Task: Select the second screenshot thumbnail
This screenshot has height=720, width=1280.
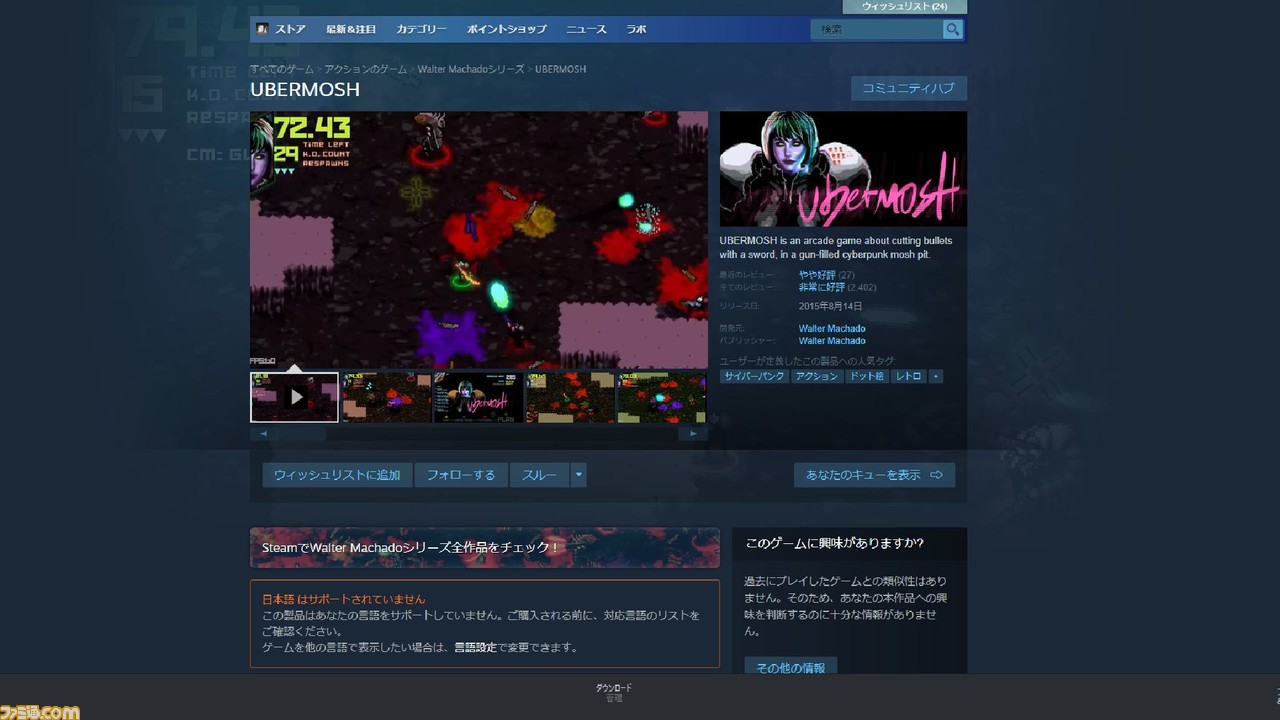Action: pyautogui.click(x=387, y=397)
